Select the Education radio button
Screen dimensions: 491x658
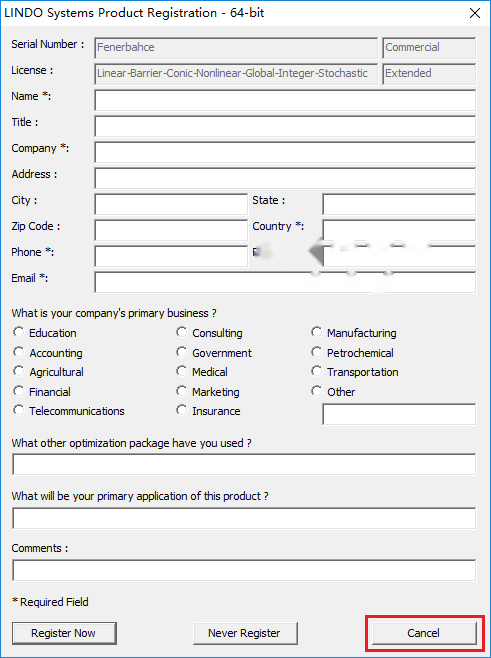pyautogui.click(x=18, y=332)
